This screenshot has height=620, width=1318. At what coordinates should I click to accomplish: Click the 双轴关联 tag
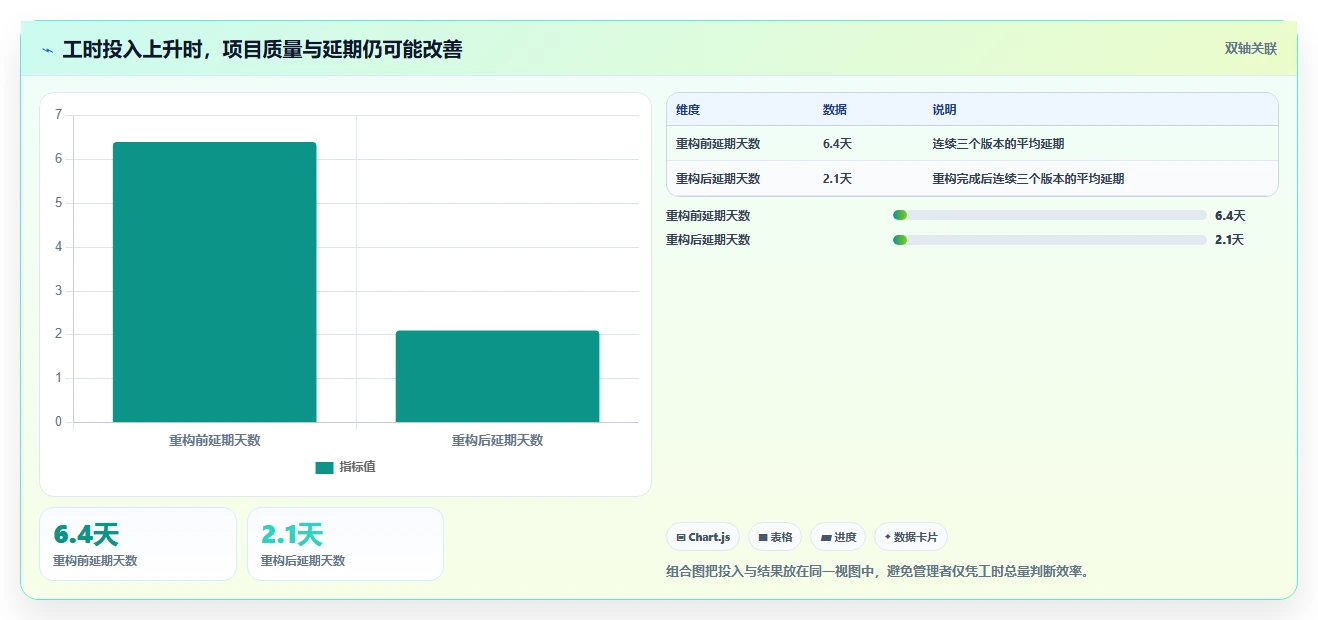[1251, 48]
